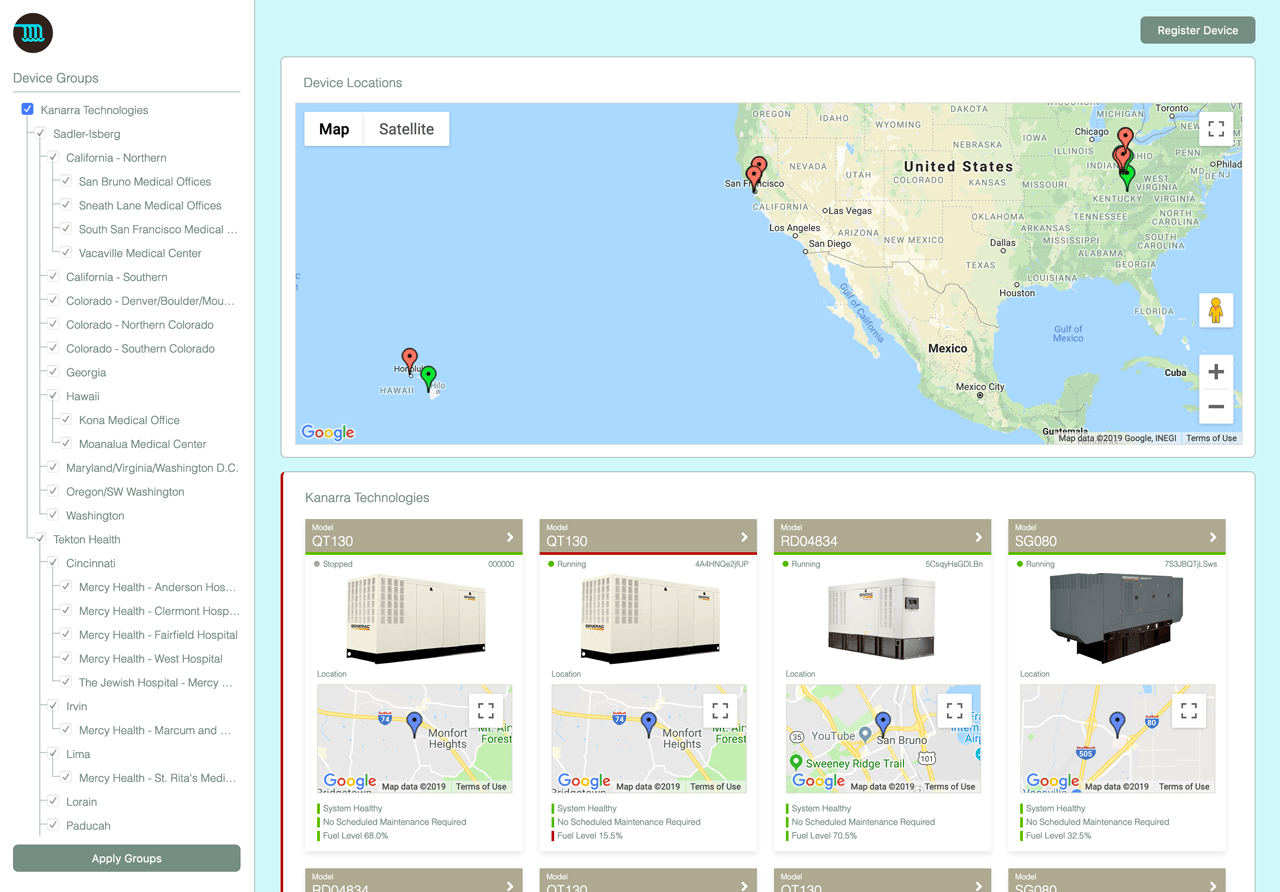Expand the stopped QT130's location map fullscreen

486,710
